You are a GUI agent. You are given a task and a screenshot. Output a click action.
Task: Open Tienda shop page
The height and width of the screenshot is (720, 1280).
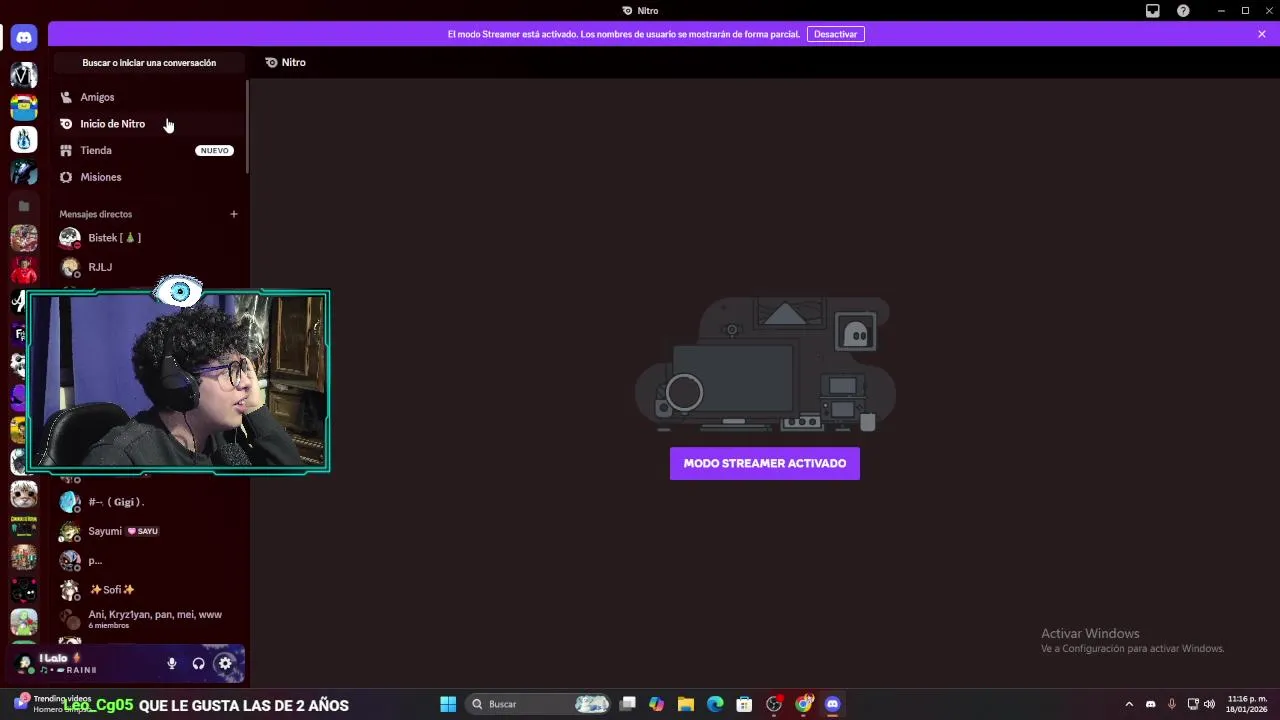[x=150, y=150]
